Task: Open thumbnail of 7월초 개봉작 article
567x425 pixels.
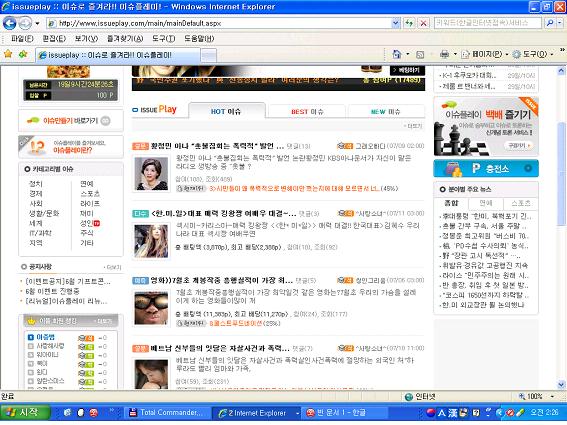Action: (x=151, y=308)
